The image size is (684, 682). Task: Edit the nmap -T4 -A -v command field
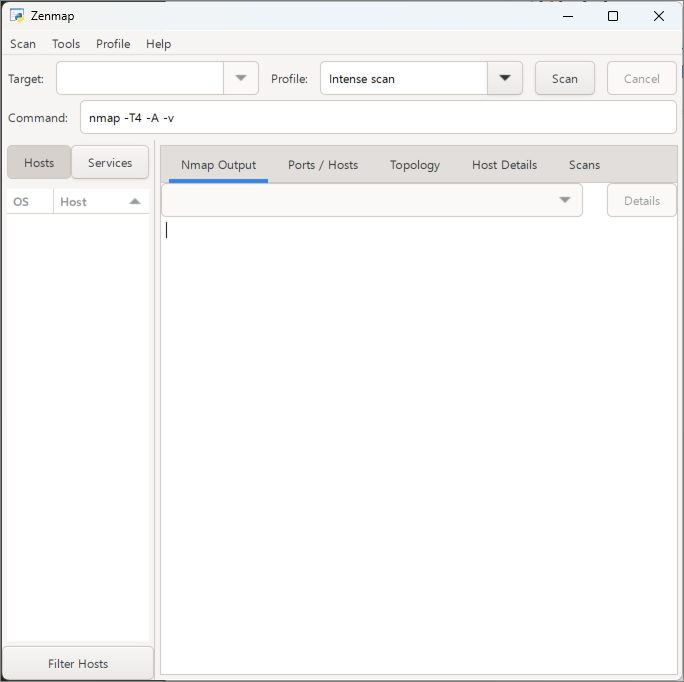378,117
